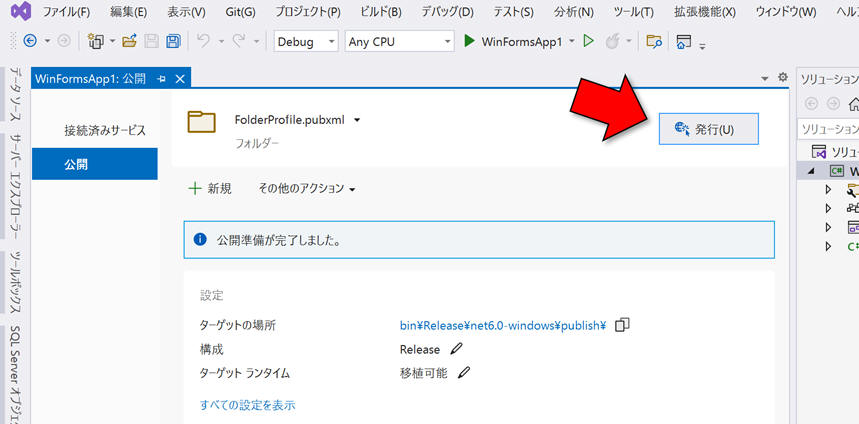Select 接続済みサービス in side navigation
The height and width of the screenshot is (424, 859).
(105, 130)
